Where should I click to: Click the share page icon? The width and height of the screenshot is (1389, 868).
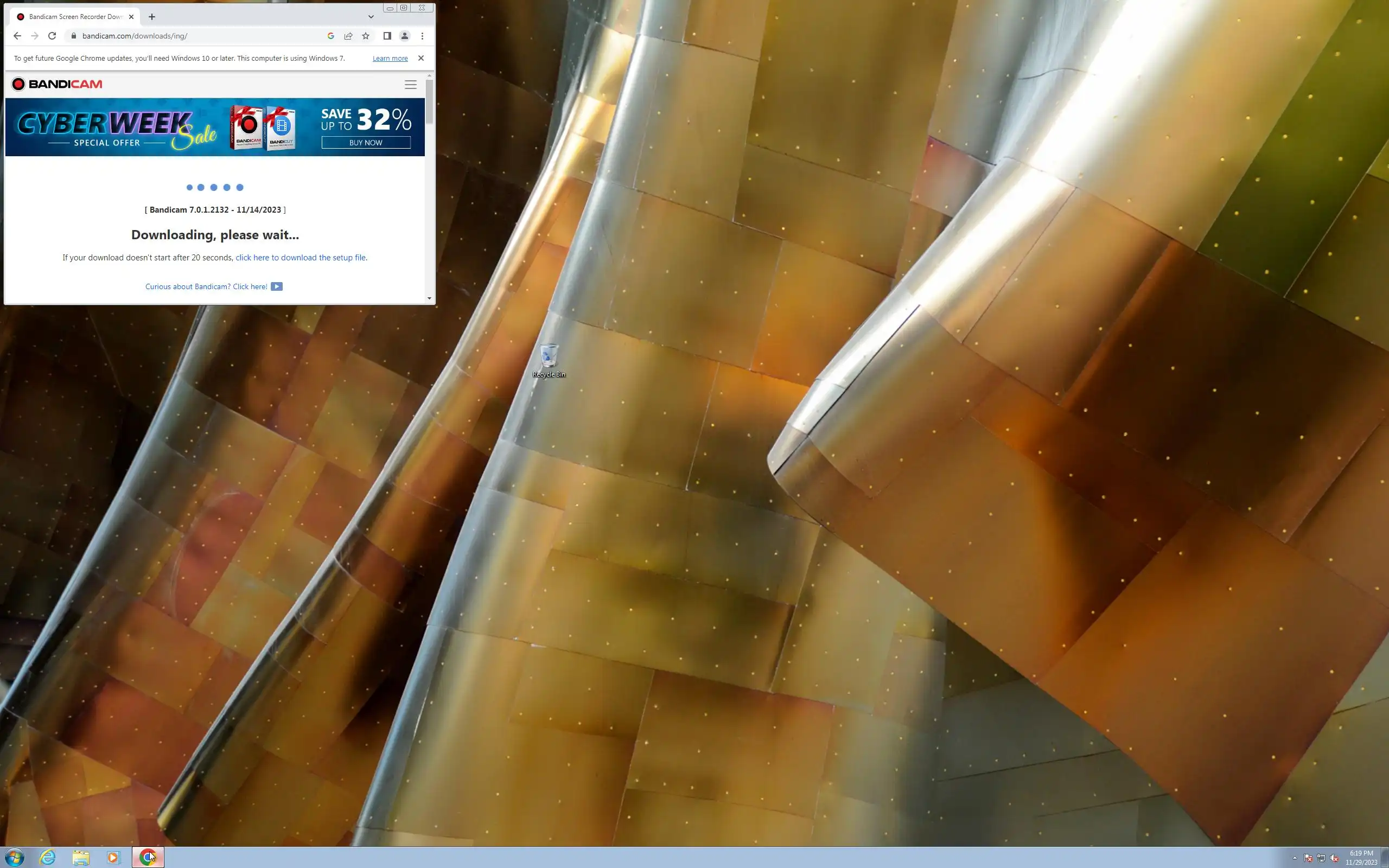[x=348, y=36]
